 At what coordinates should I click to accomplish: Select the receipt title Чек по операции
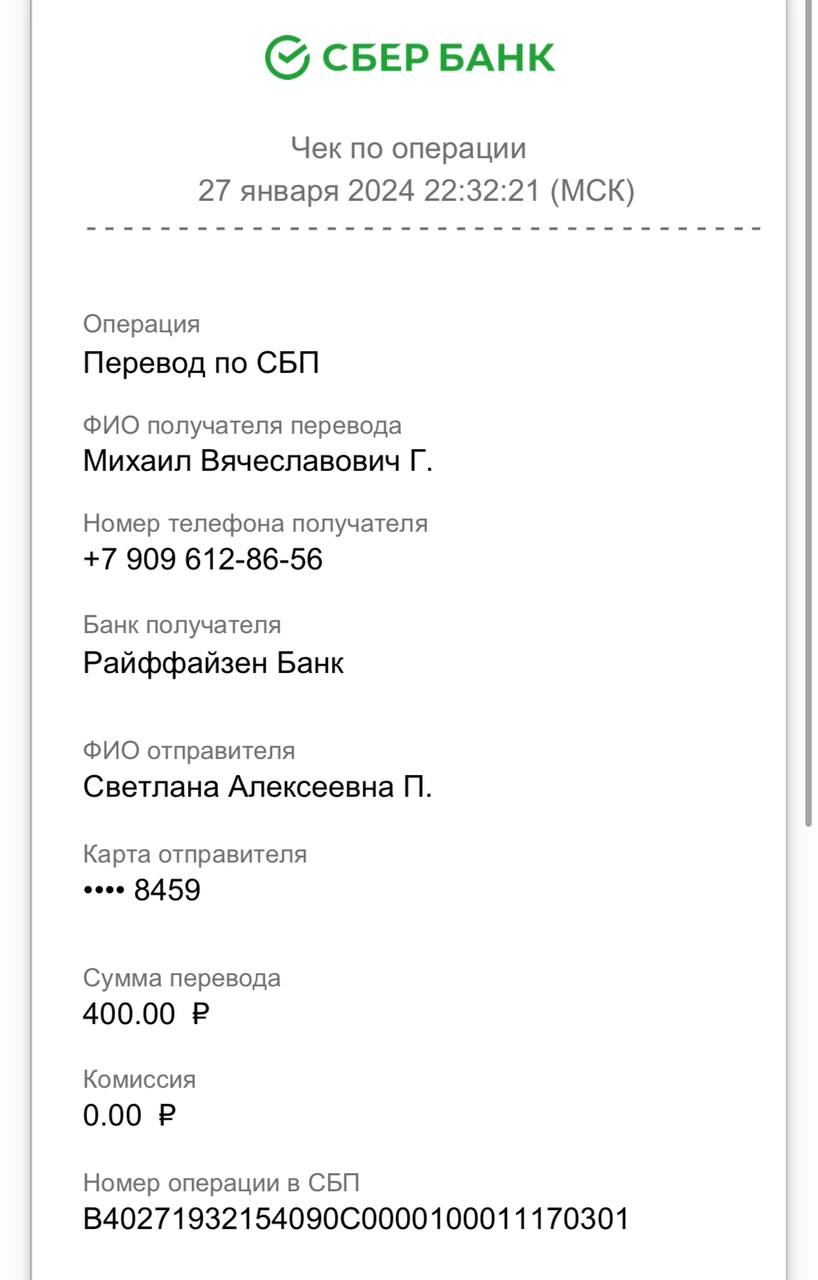[408, 149]
